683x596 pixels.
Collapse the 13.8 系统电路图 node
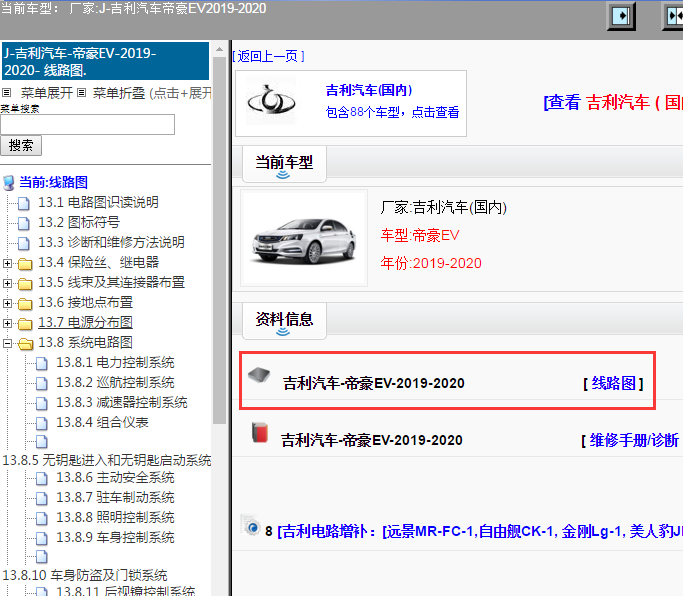click(7, 343)
